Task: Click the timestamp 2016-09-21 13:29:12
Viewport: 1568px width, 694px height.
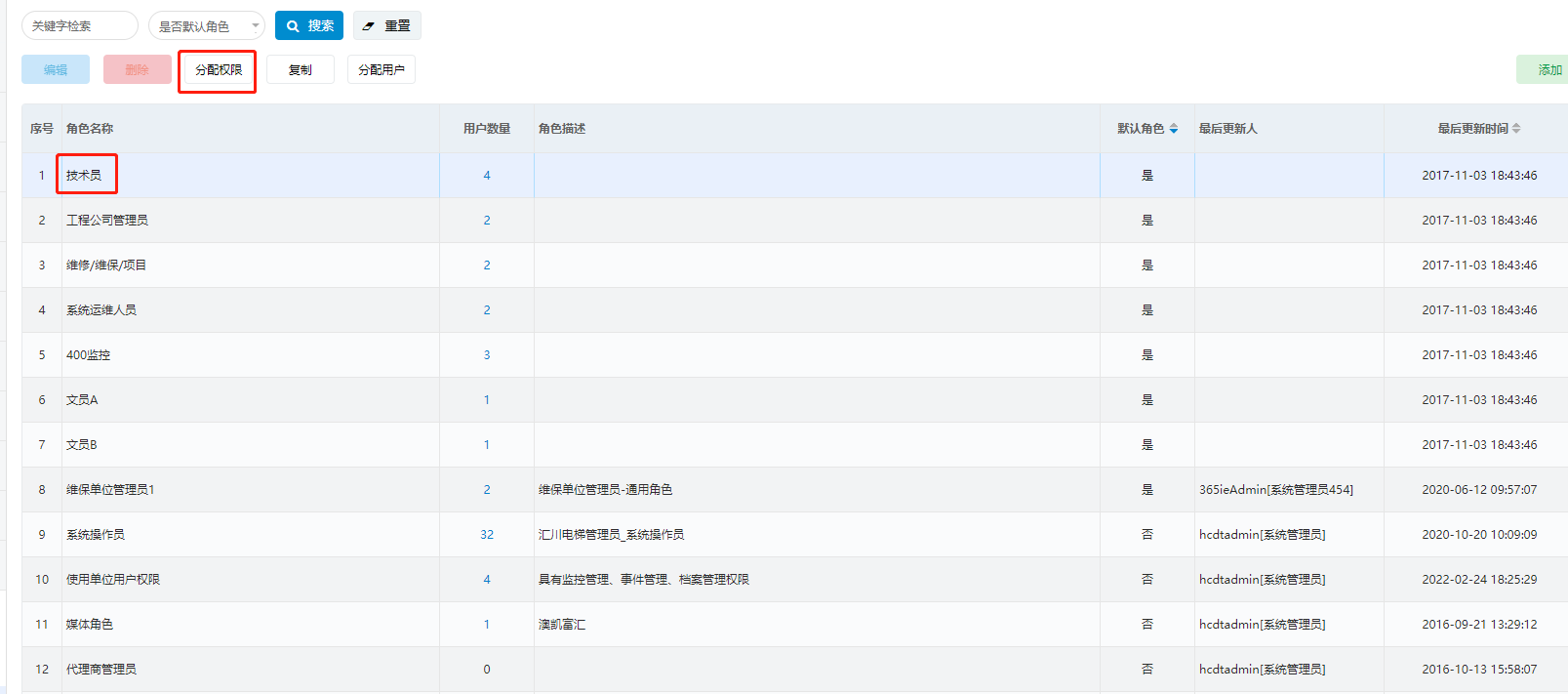Action: [x=1479, y=625]
